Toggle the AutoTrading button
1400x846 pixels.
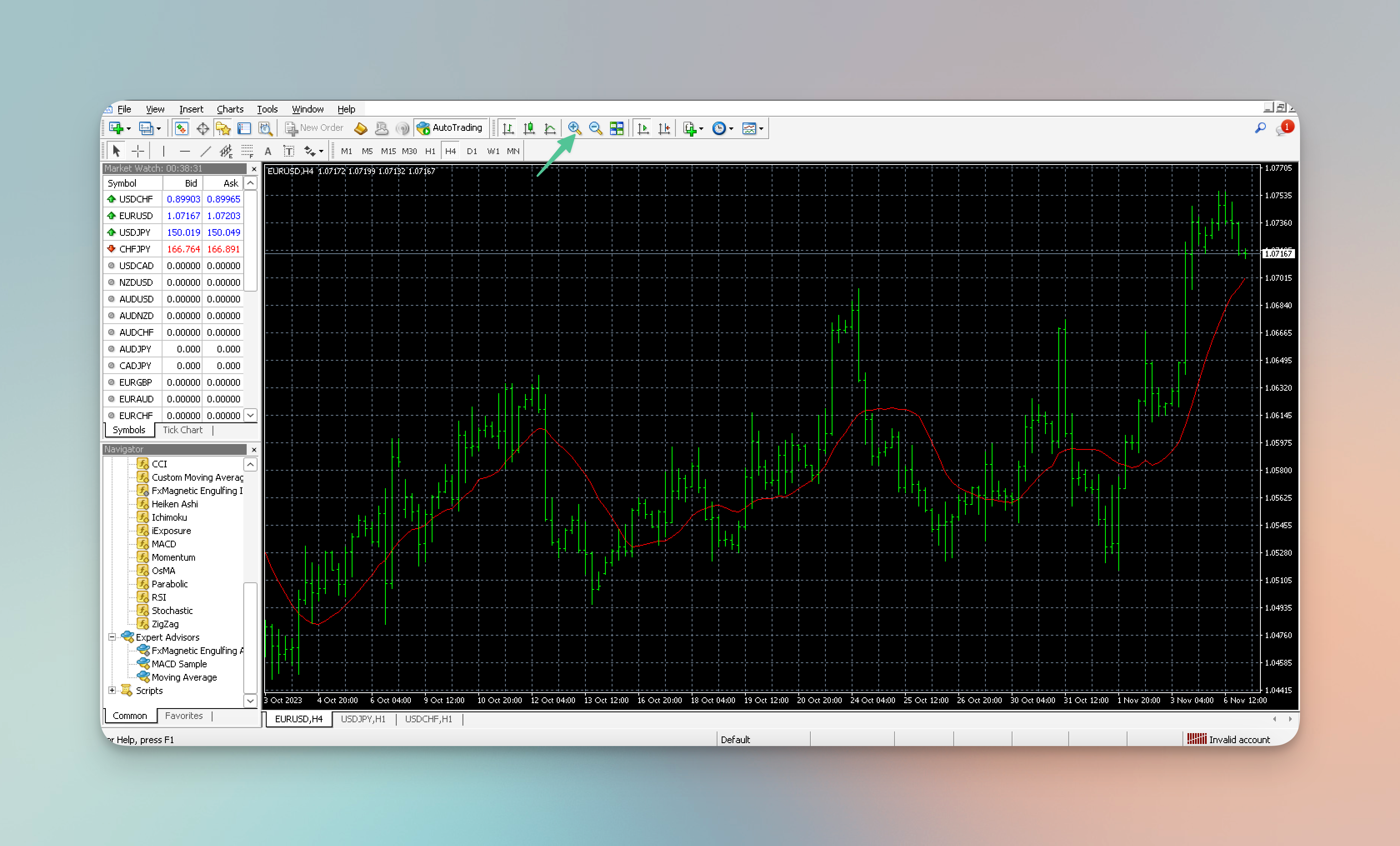pyautogui.click(x=450, y=128)
